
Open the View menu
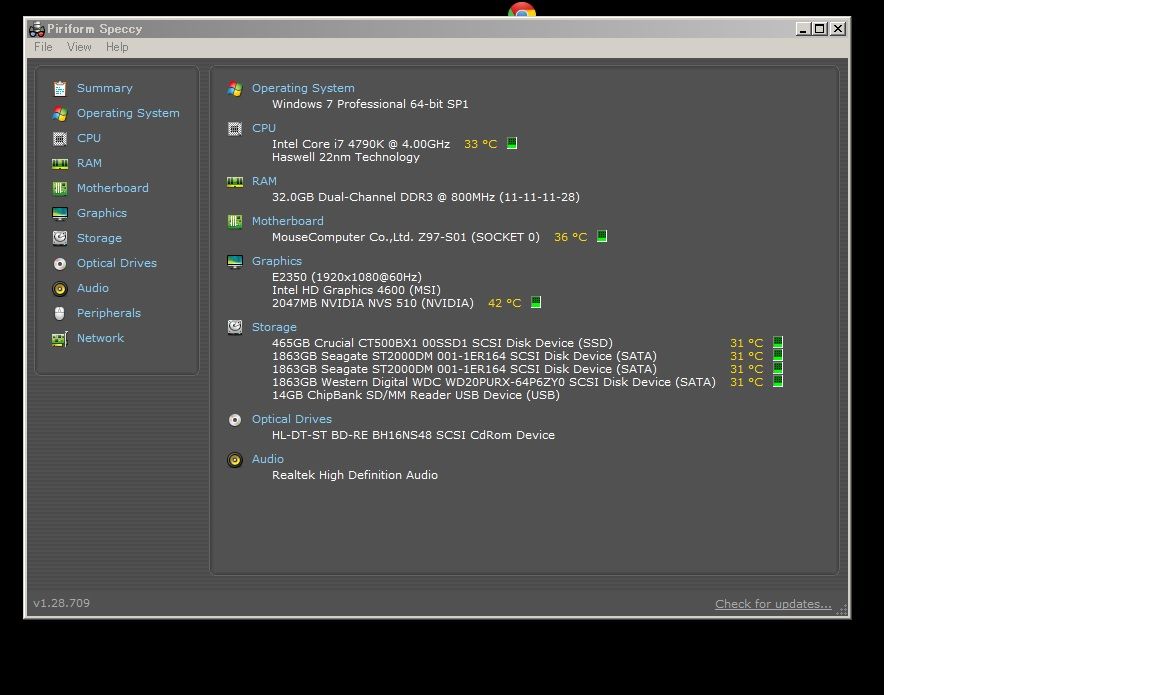(x=79, y=47)
